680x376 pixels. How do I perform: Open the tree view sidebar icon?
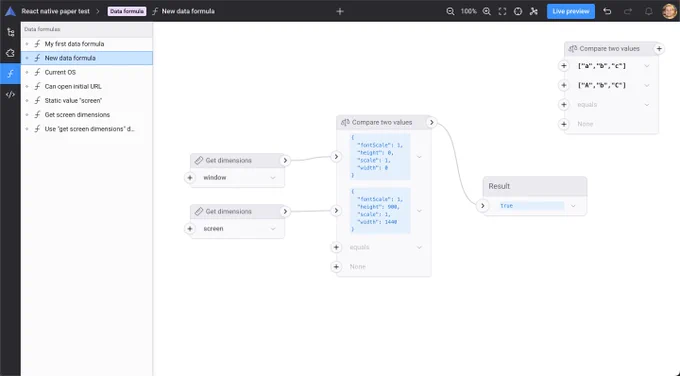[10, 32]
